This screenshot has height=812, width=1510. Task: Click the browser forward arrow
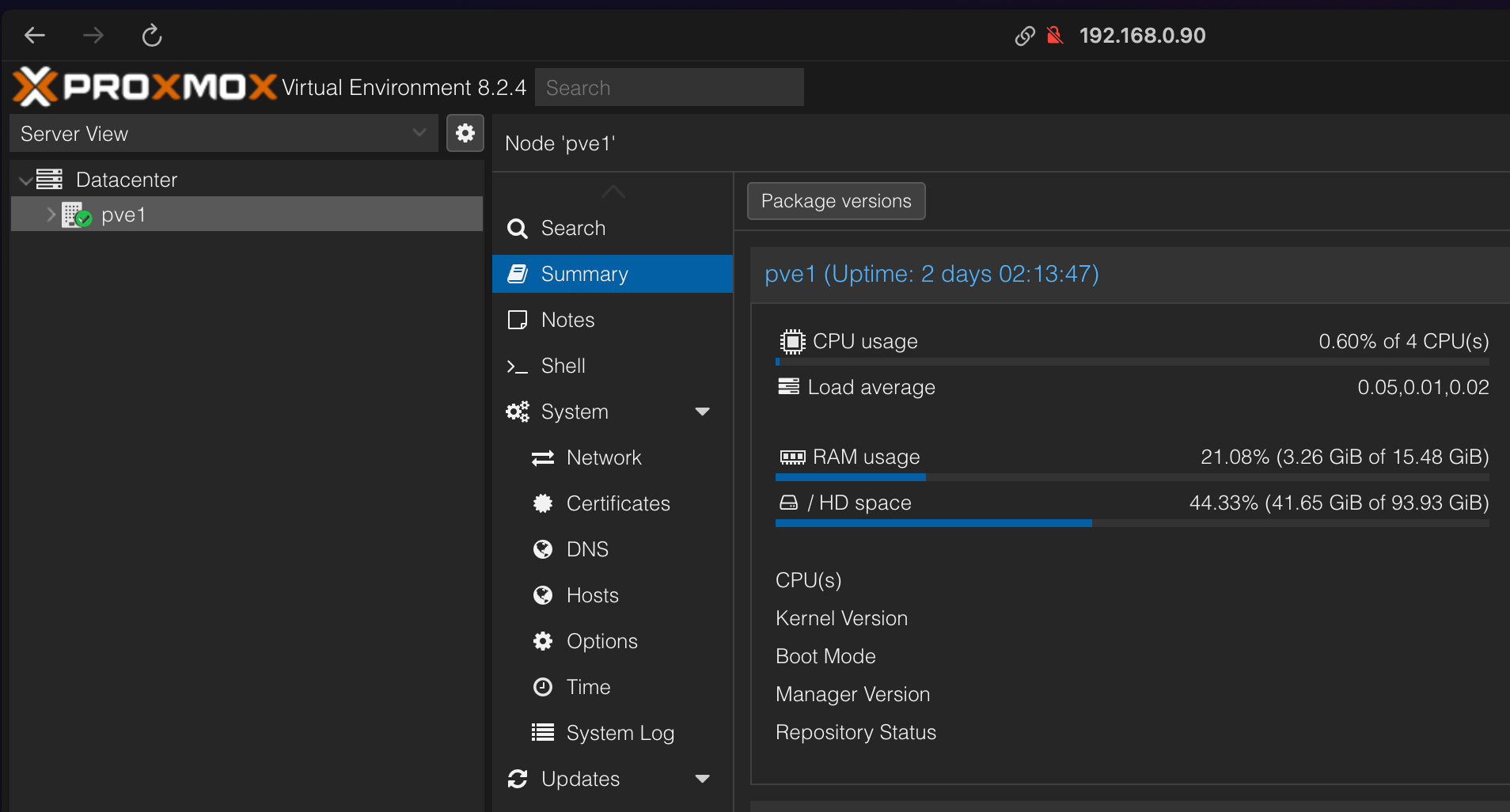click(x=93, y=35)
